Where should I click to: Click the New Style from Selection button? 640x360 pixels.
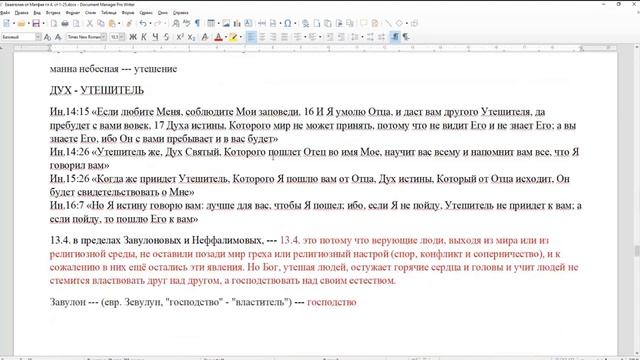coord(58,37)
